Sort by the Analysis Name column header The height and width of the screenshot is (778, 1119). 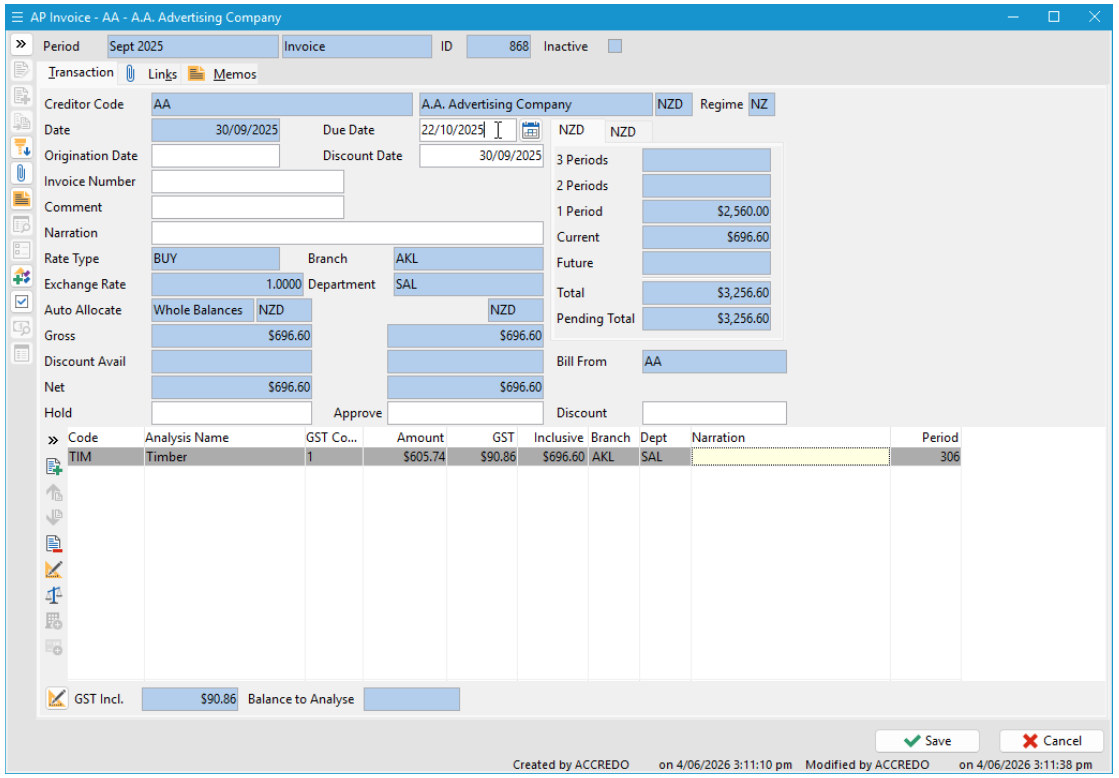pos(224,438)
